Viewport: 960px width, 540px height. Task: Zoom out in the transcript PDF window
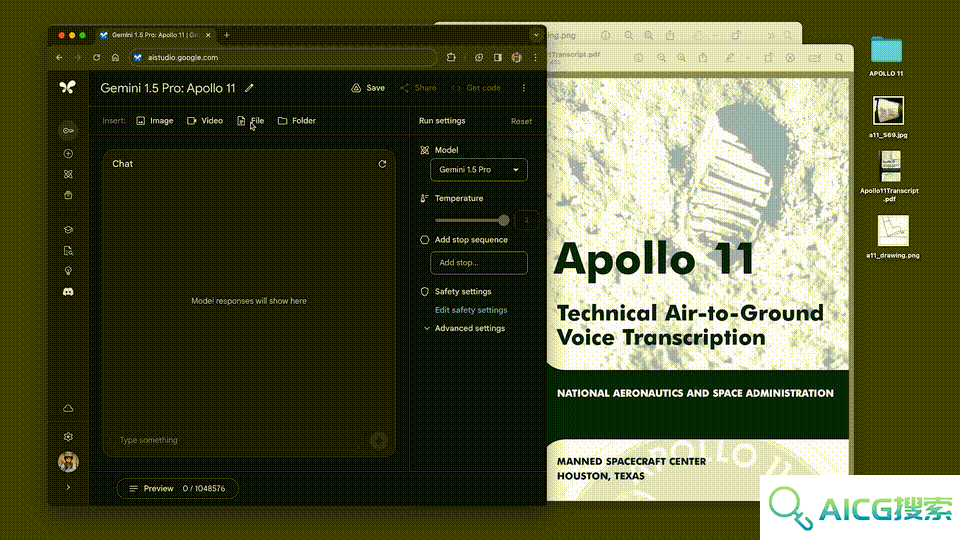pyautogui.click(x=662, y=58)
